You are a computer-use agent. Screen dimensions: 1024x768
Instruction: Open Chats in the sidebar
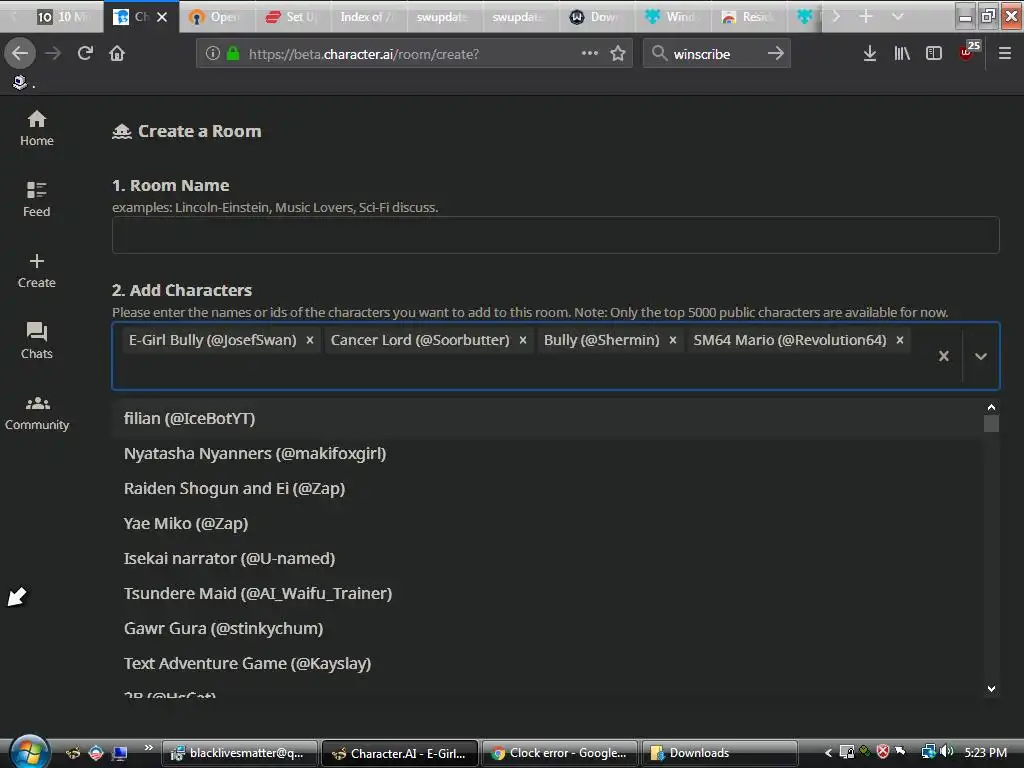[x=37, y=341]
